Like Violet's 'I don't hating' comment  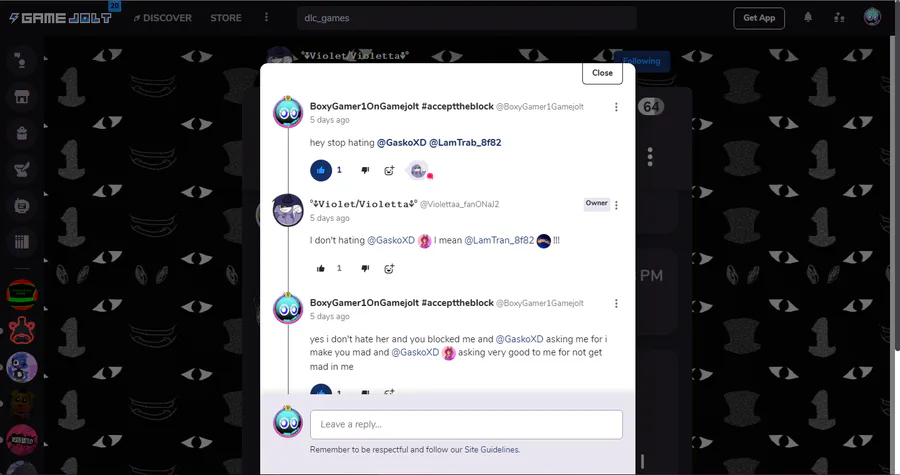pos(321,268)
